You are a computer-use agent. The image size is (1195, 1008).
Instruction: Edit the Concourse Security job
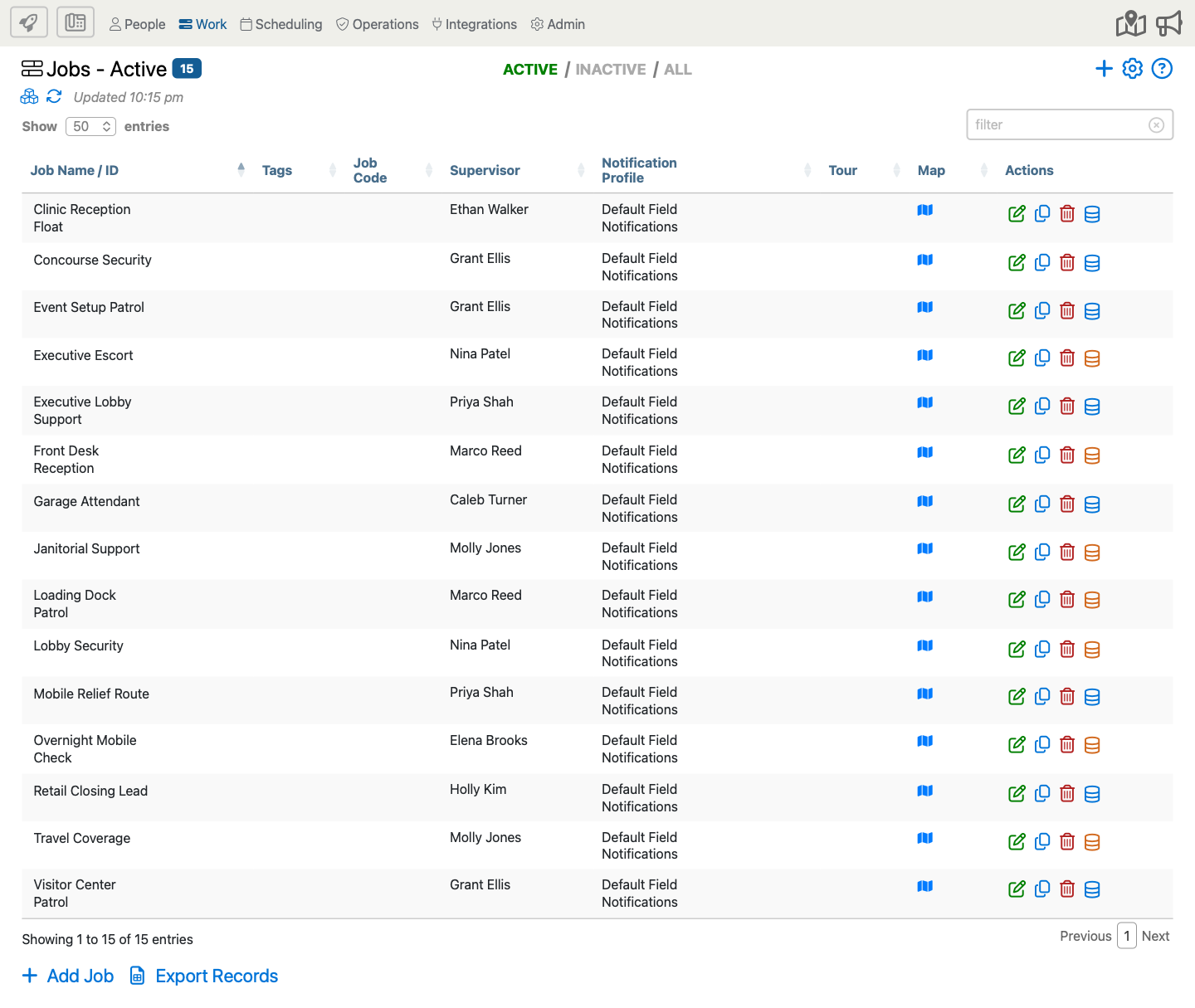tap(1017, 263)
